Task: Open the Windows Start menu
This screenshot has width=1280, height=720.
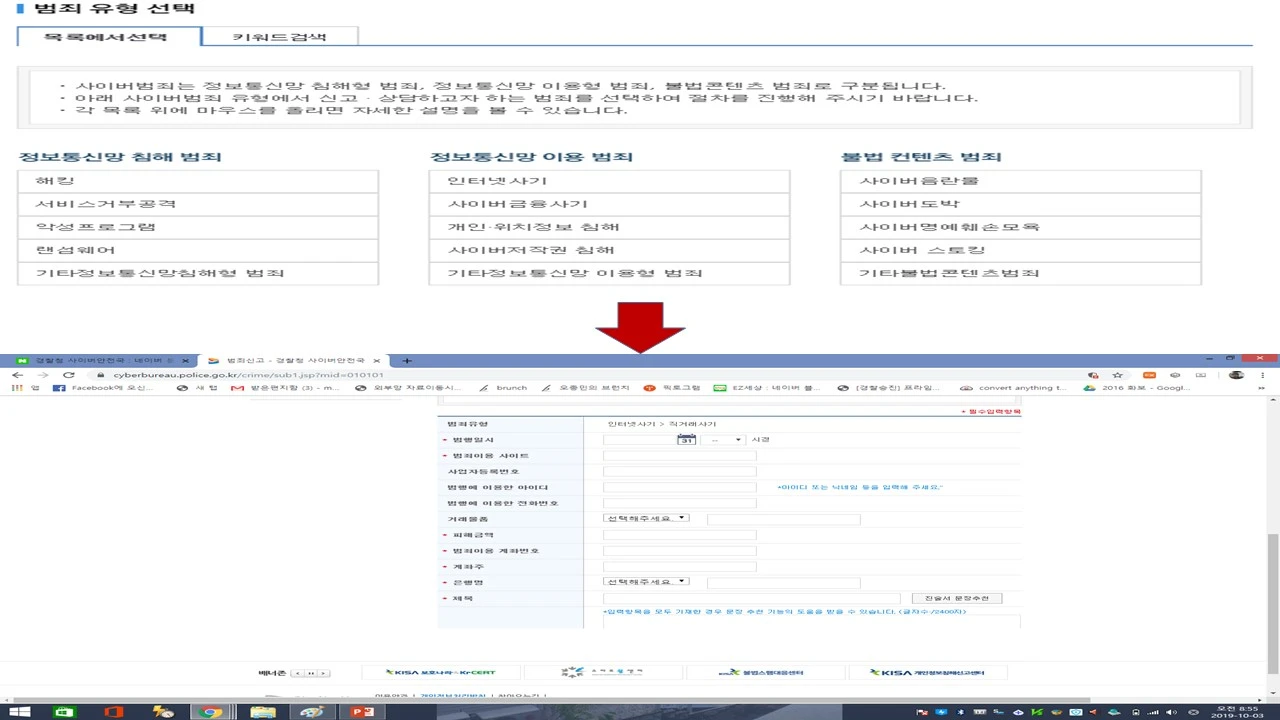Action: coord(19,712)
